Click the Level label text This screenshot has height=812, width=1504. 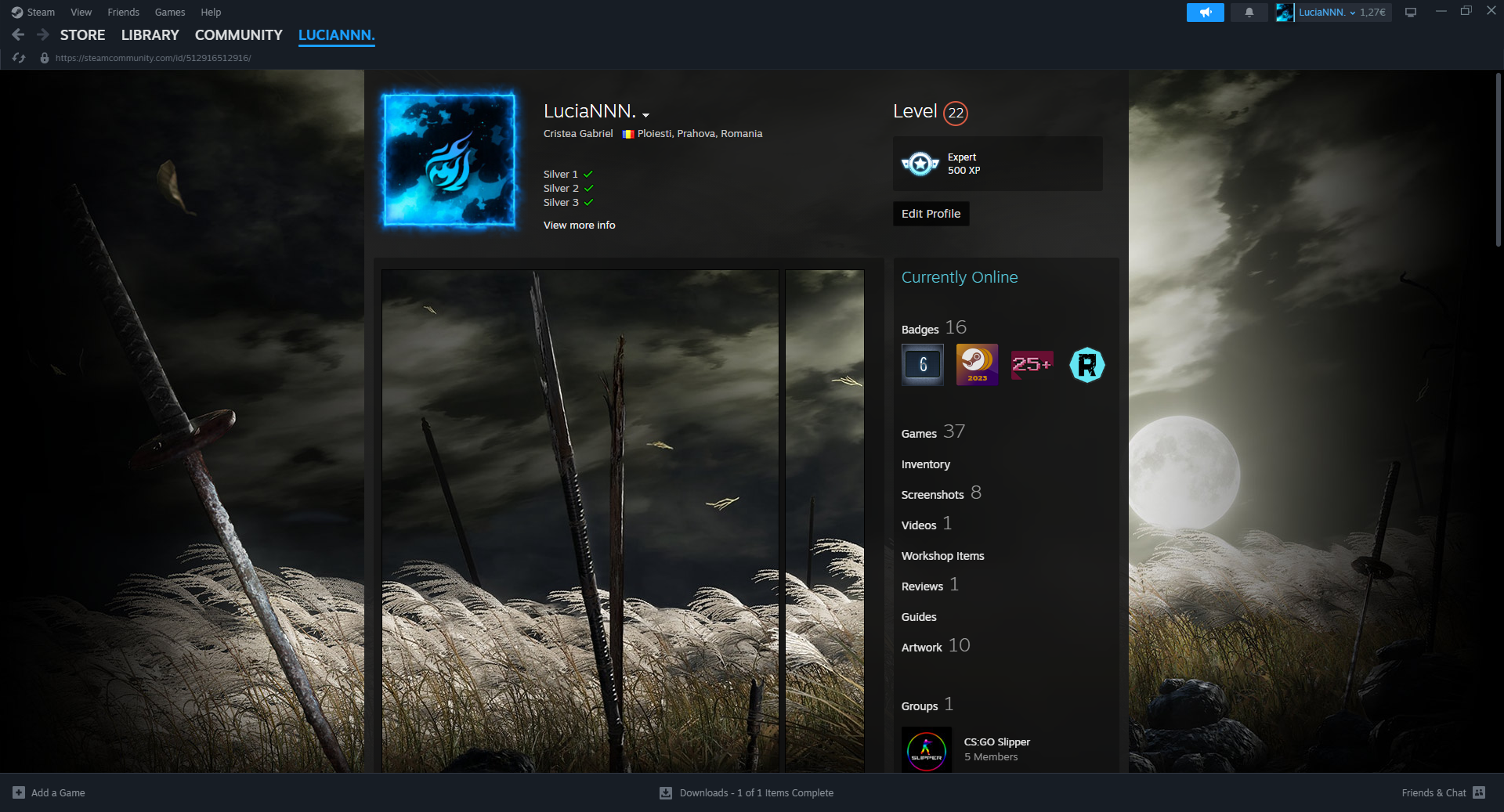point(915,111)
